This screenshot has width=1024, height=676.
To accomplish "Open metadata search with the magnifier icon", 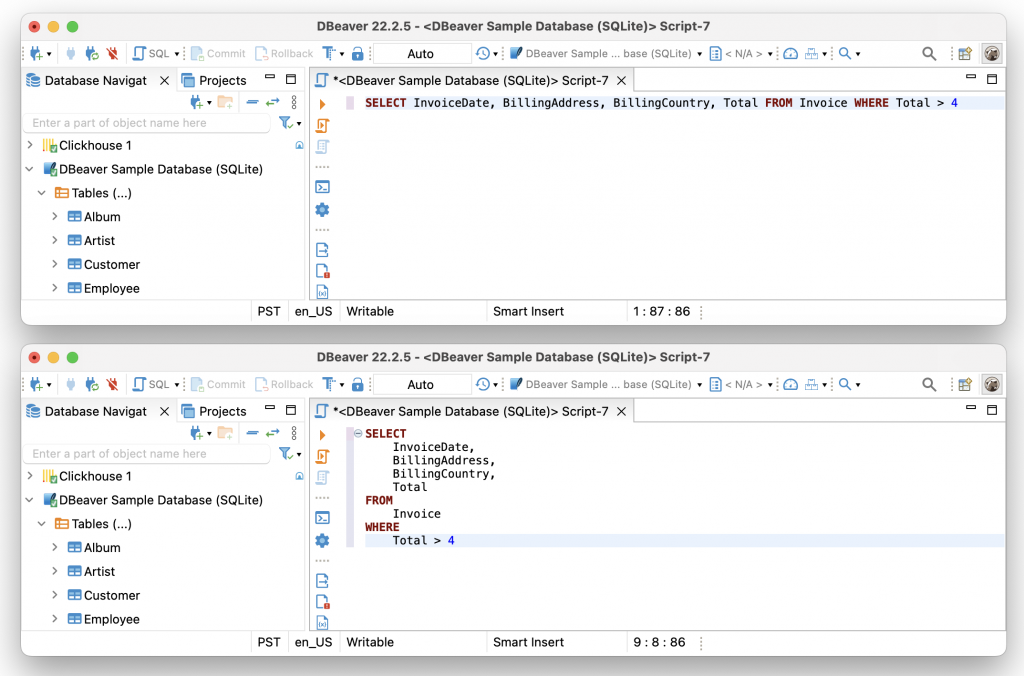I will (x=928, y=53).
